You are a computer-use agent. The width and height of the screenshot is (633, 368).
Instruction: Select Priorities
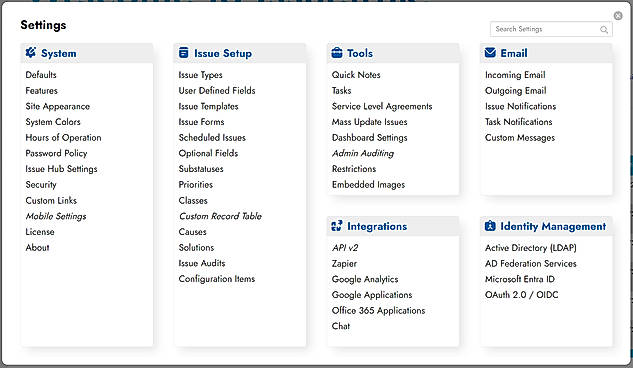pyautogui.click(x=196, y=185)
